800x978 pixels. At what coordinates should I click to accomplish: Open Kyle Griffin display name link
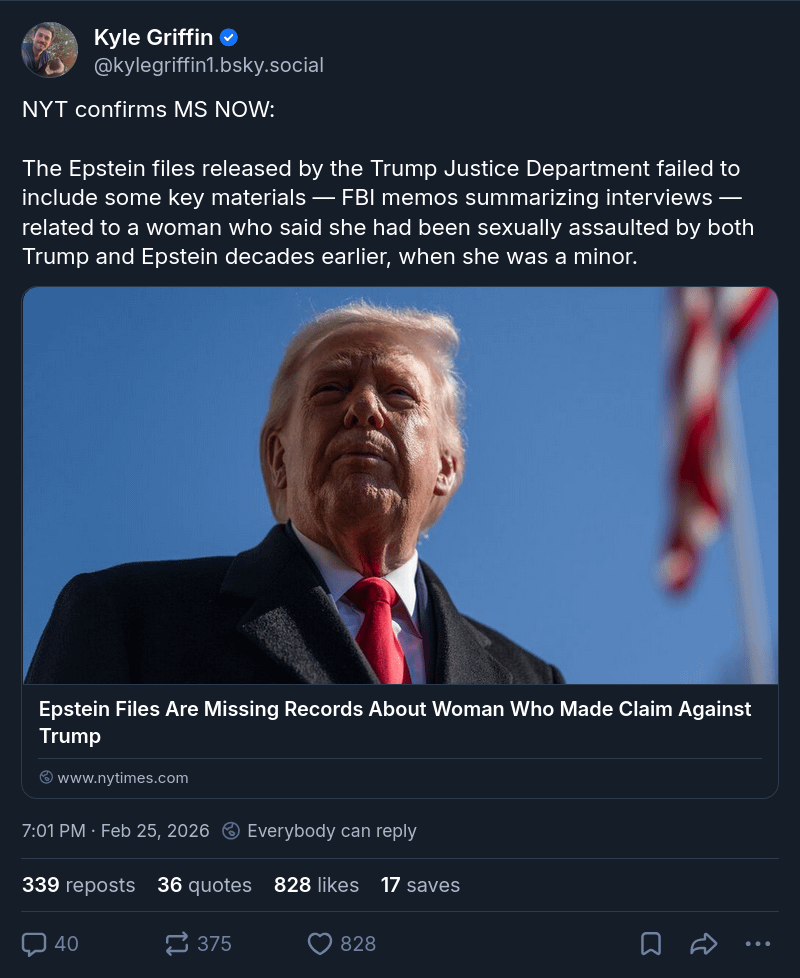pyautogui.click(x=153, y=37)
